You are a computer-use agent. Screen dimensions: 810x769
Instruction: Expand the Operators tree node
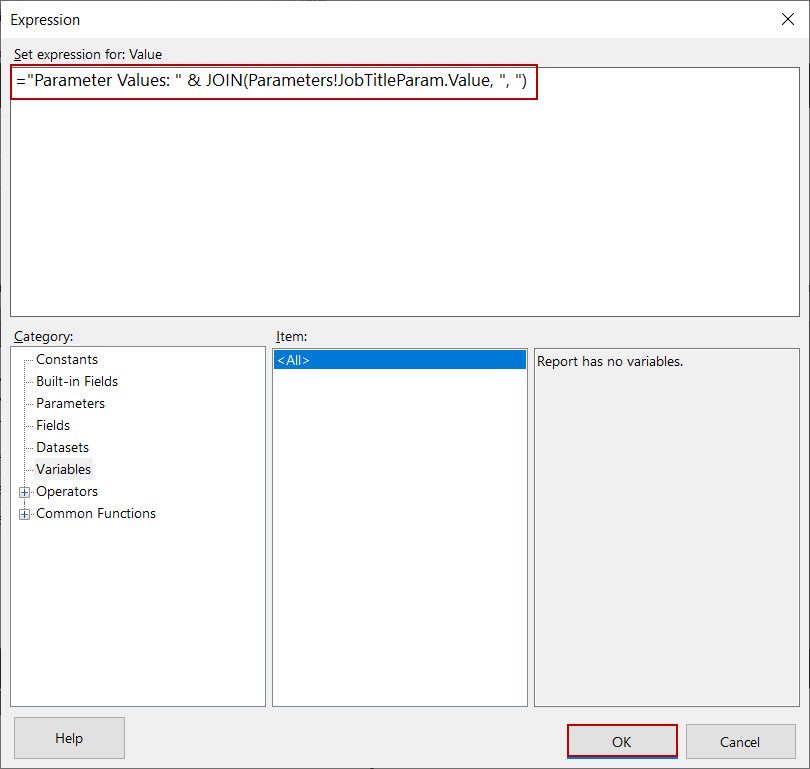tap(24, 491)
